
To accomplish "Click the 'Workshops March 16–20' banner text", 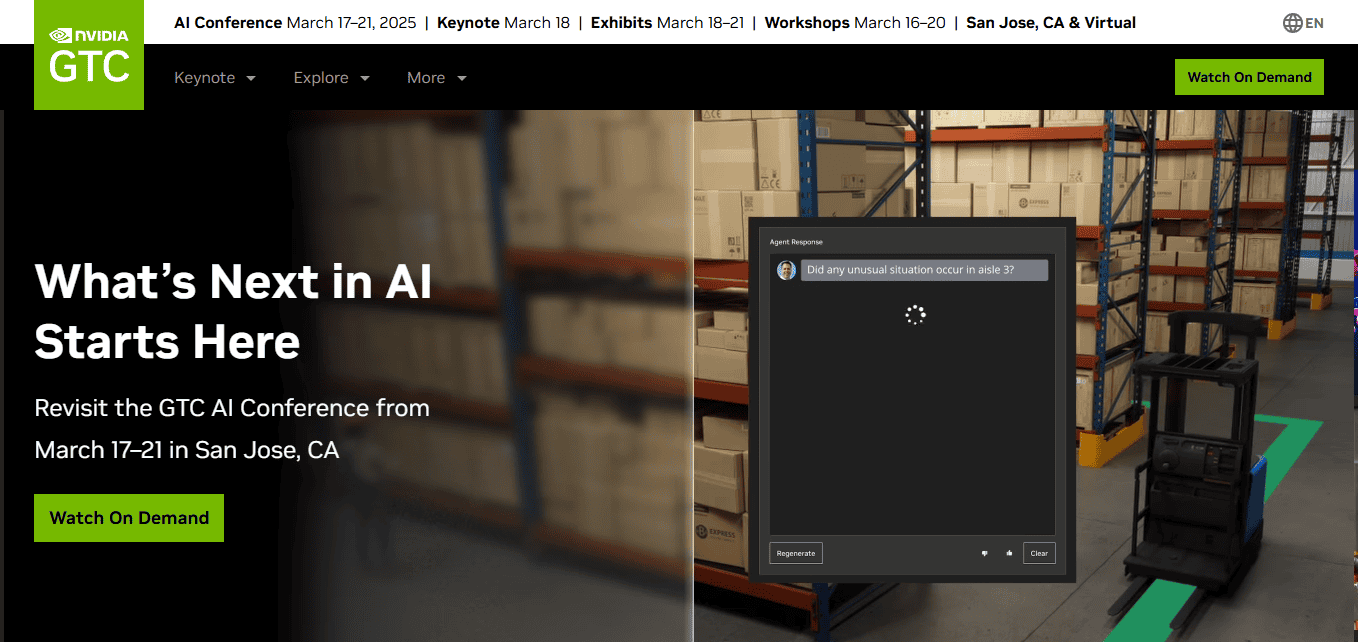I will (x=855, y=23).
